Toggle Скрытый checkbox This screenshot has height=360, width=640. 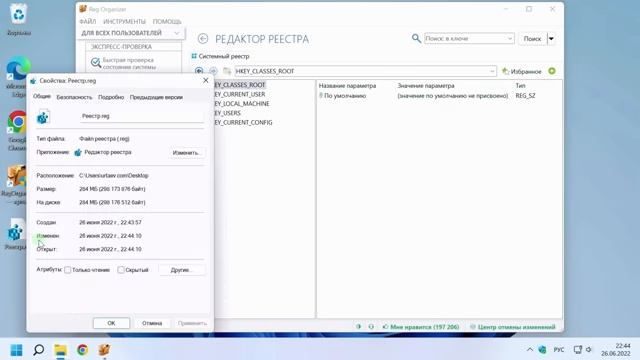click(121, 270)
